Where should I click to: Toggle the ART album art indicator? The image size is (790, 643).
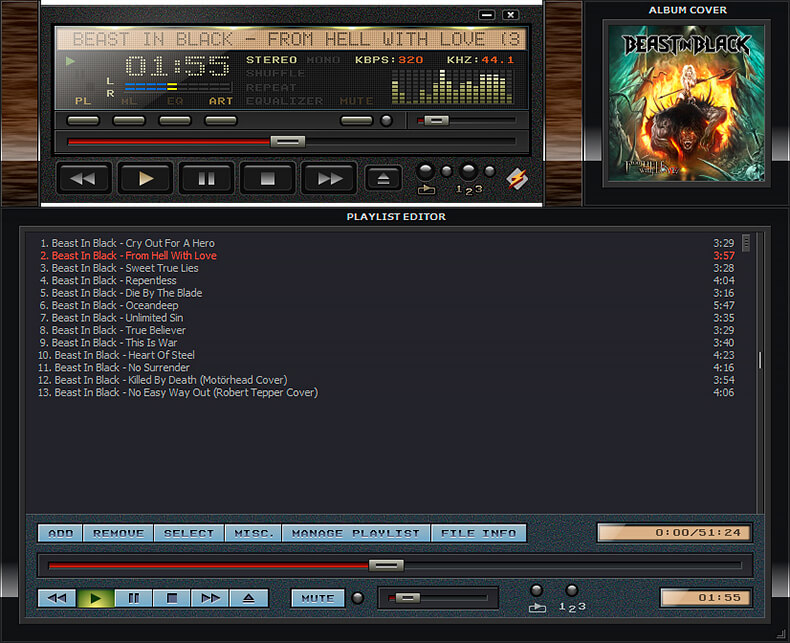point(221,101)
